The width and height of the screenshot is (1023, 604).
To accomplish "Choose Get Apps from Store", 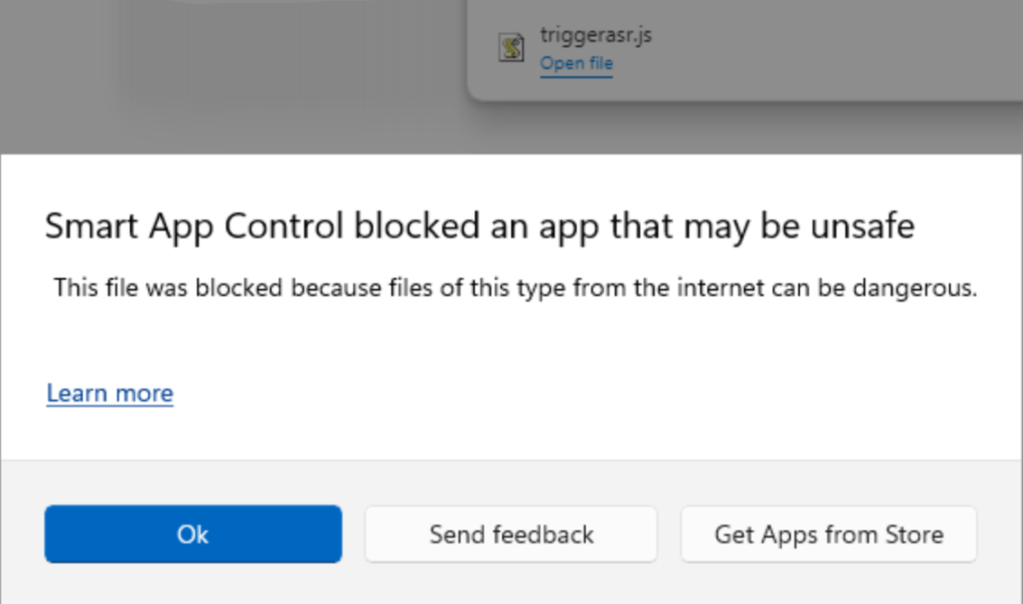I will tap(828, 534).
